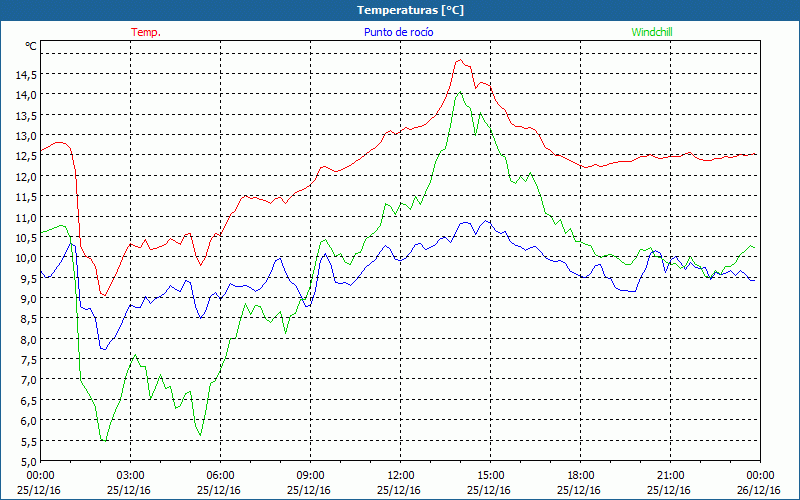Click the 12,0 y-axis value

tap(26, 177)
